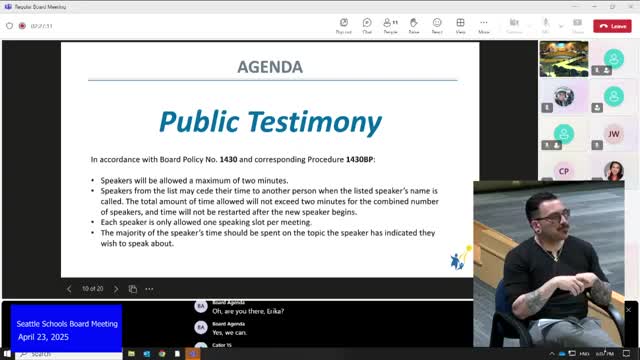
Task: Open the Windows notification center
Action: (x=627, y=353)
